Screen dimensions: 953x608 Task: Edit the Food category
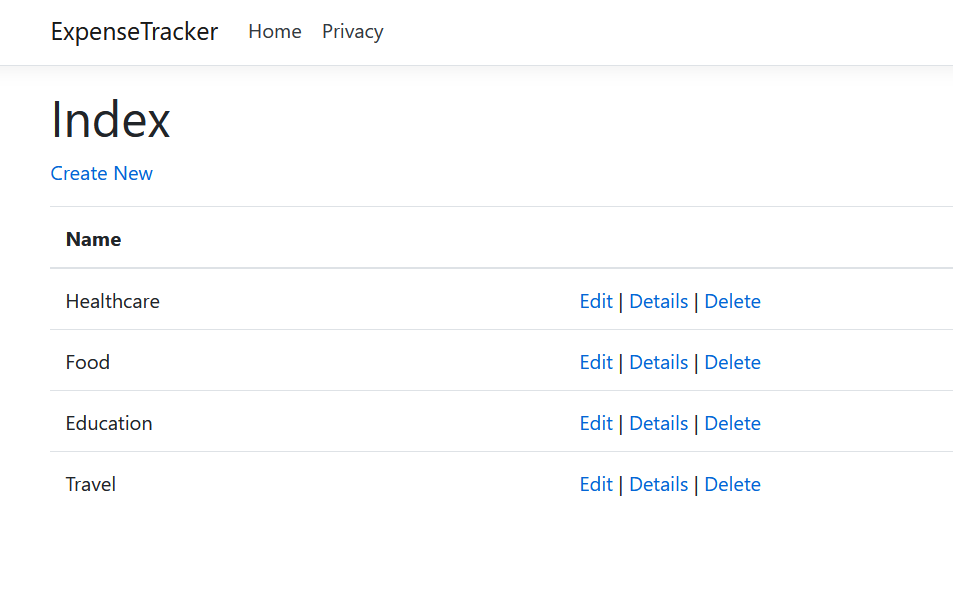pyautogui.click(x=596, y=363)
